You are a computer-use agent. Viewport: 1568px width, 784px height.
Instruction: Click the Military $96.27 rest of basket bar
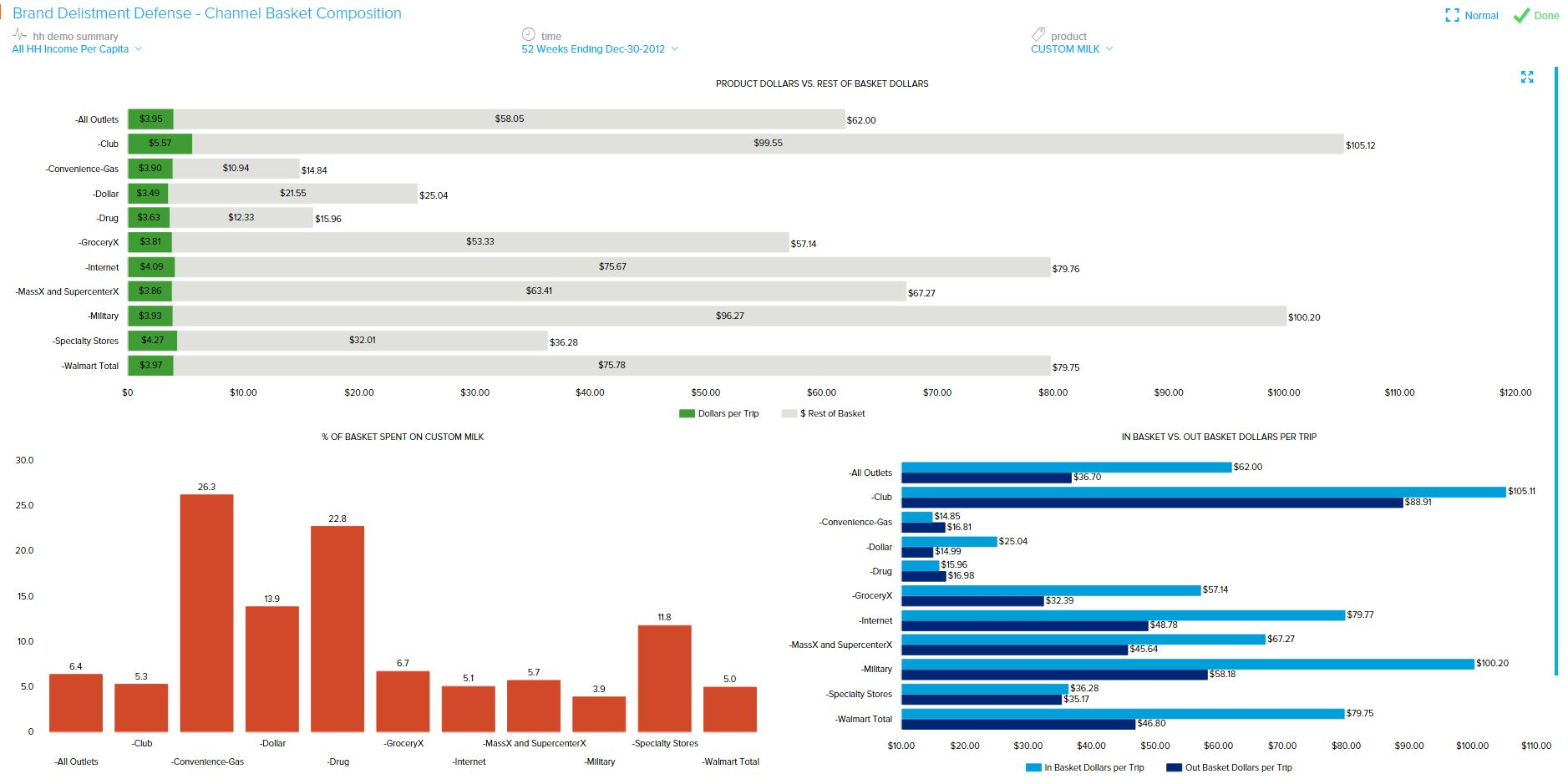click(x=729, y=316)
